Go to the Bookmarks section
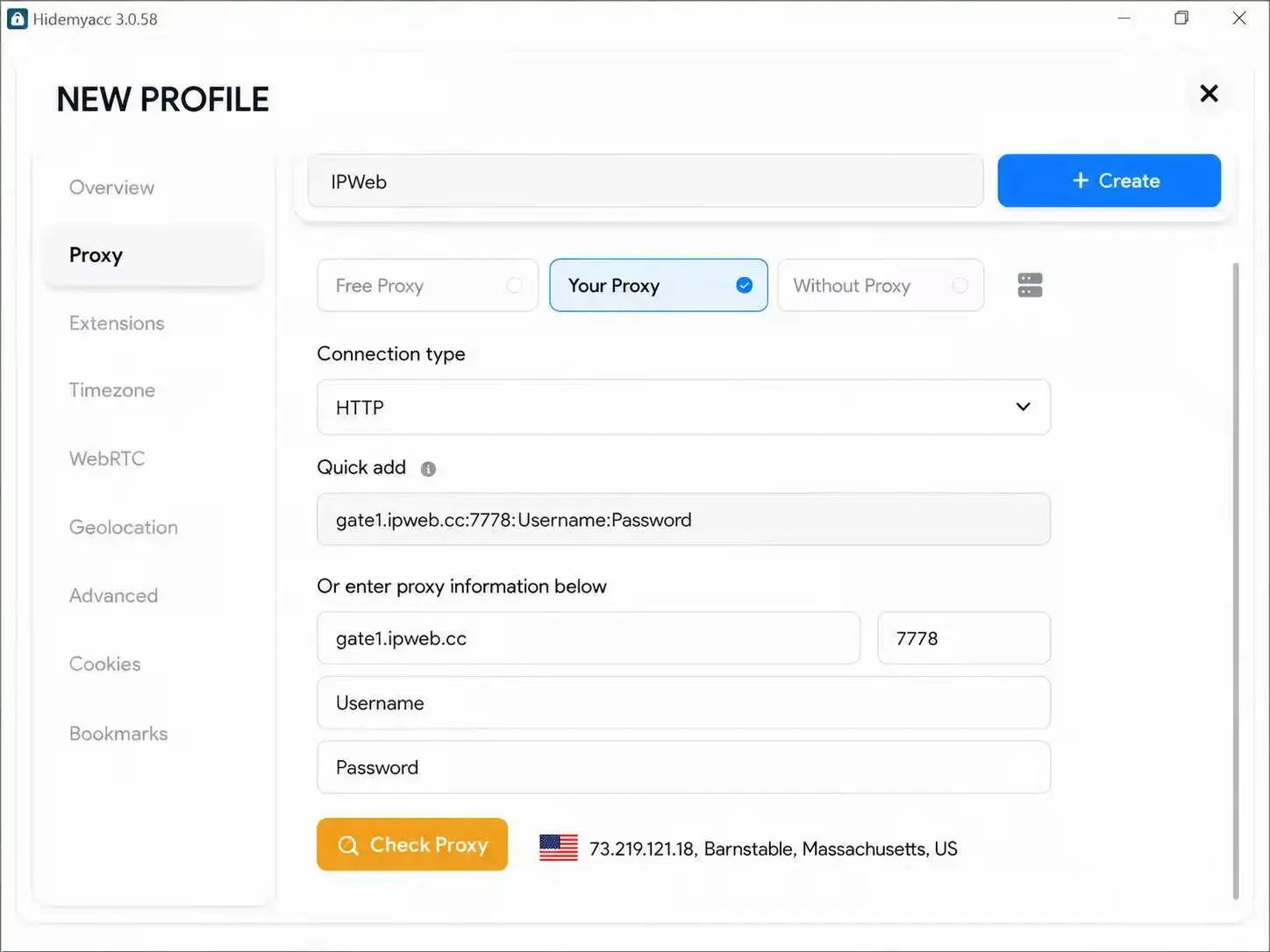The width and height of the screenshot is (1270, 952). click(118, 733)
